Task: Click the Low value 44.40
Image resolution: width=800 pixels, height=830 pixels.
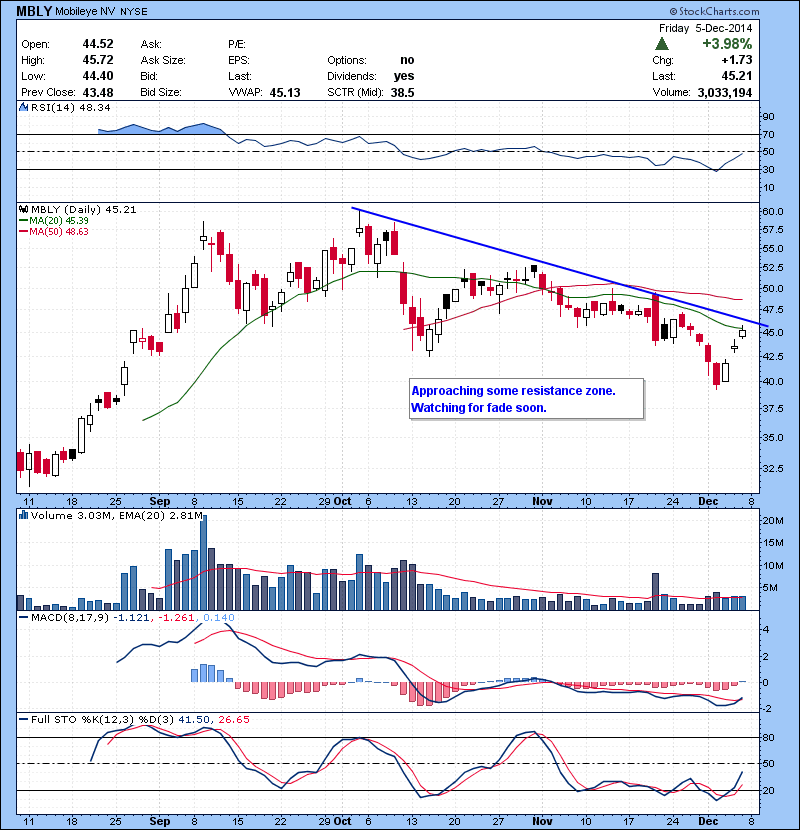Action: coord(98,76)
